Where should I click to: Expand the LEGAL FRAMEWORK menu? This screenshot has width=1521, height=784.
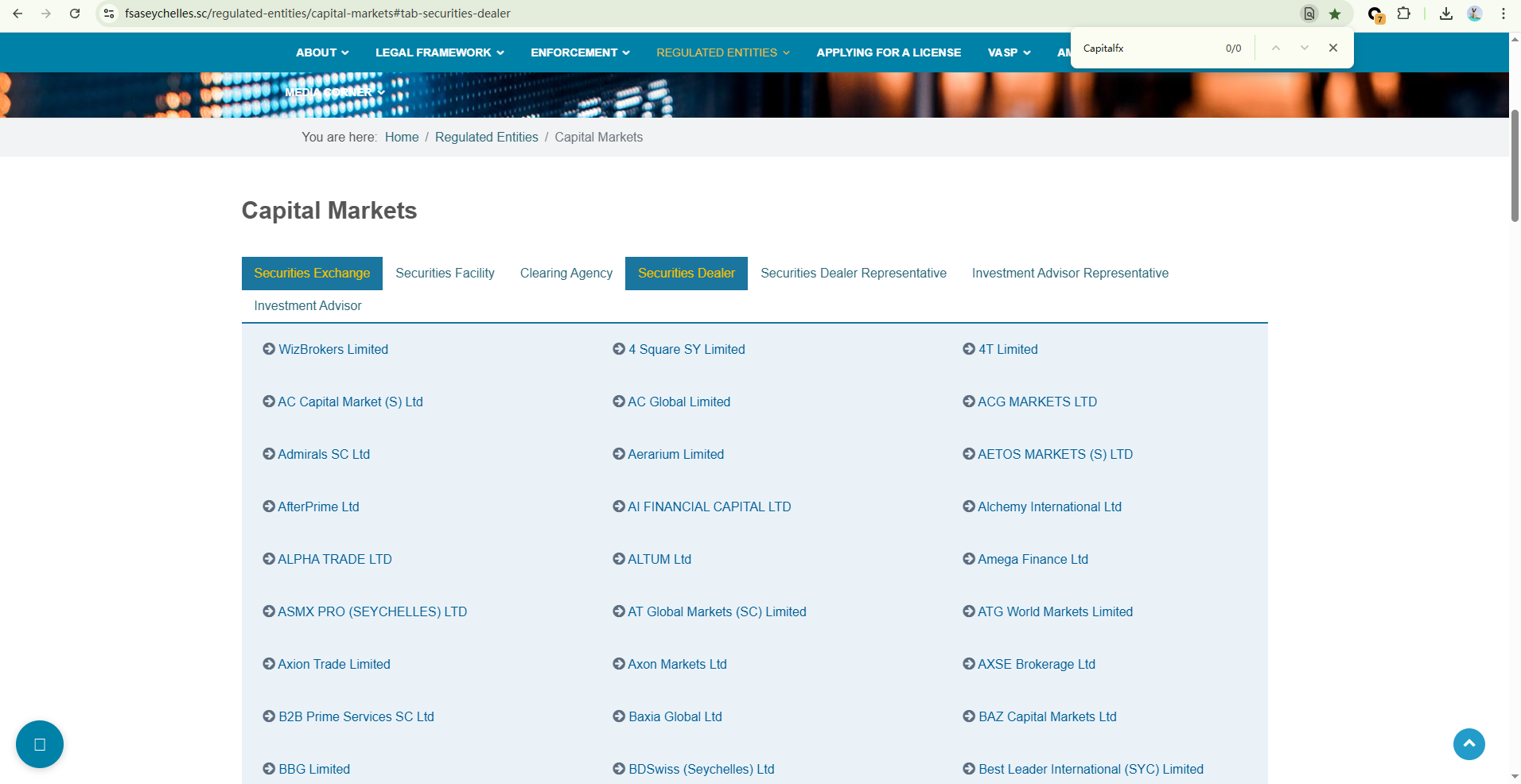click(440, 52)
